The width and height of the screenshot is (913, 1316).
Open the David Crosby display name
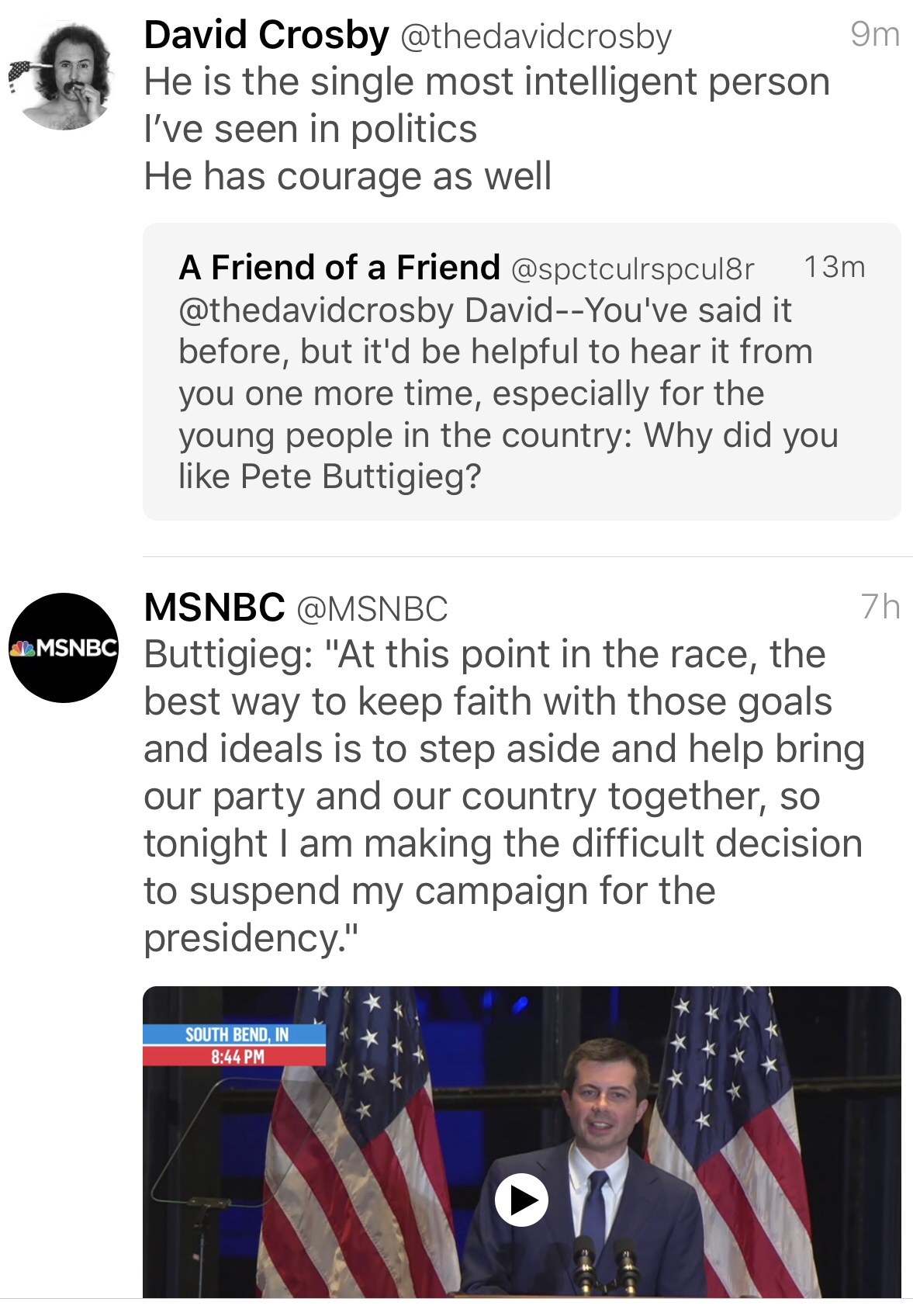click(266, 36)
